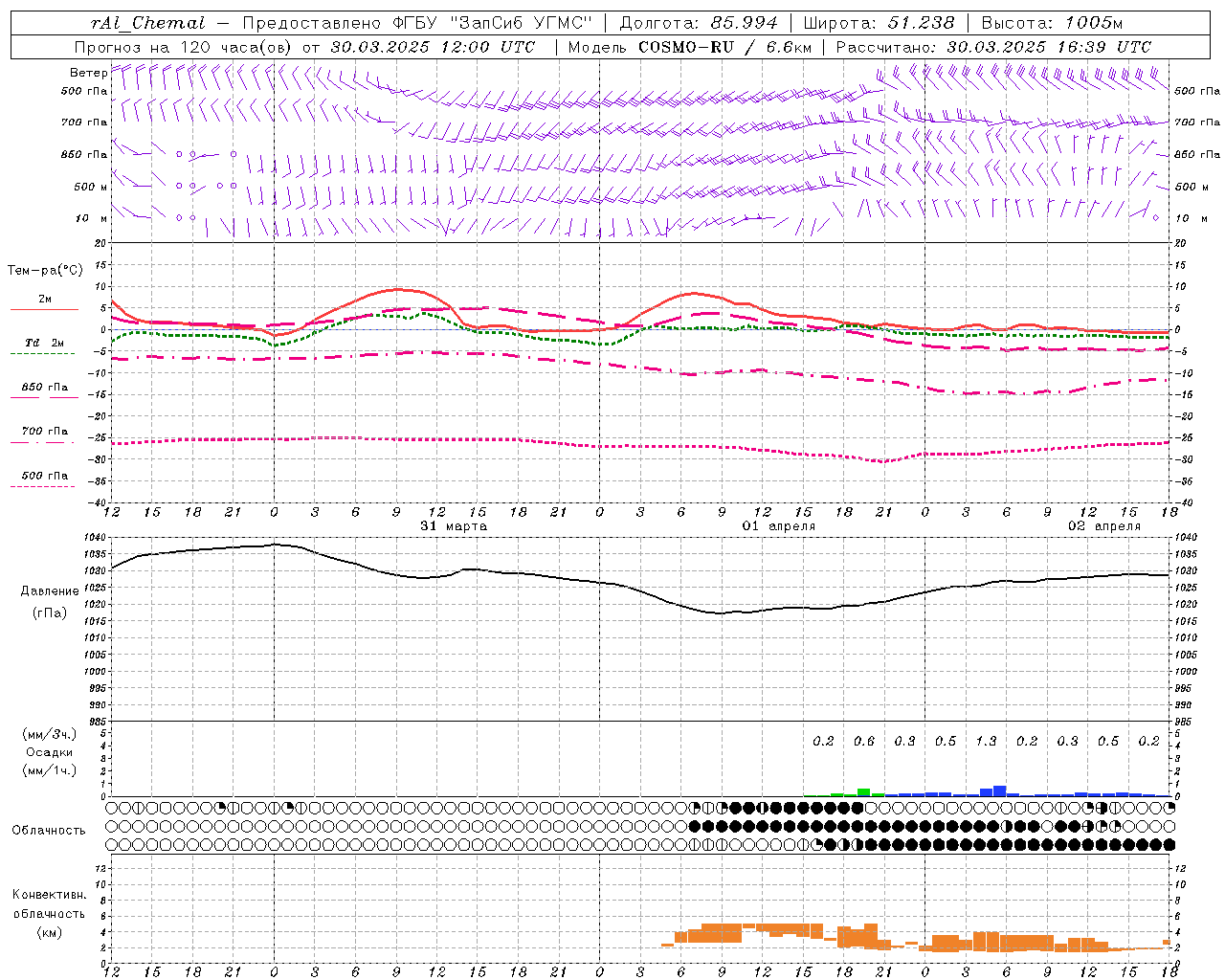Click the Прогноз на 120 часа(ов) text
The width and height of the screenshot is (1225, 980).
(185, 46)
